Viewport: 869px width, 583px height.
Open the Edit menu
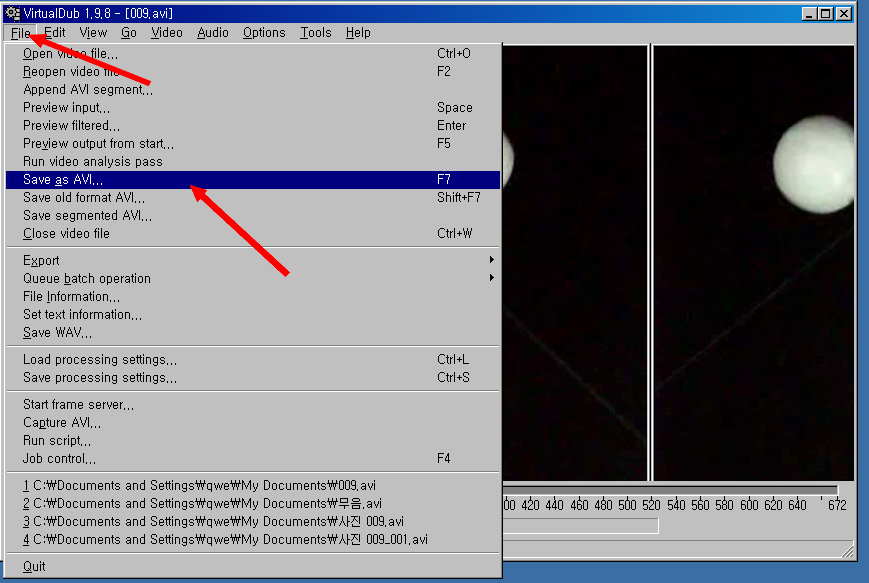tap(54, 33)
